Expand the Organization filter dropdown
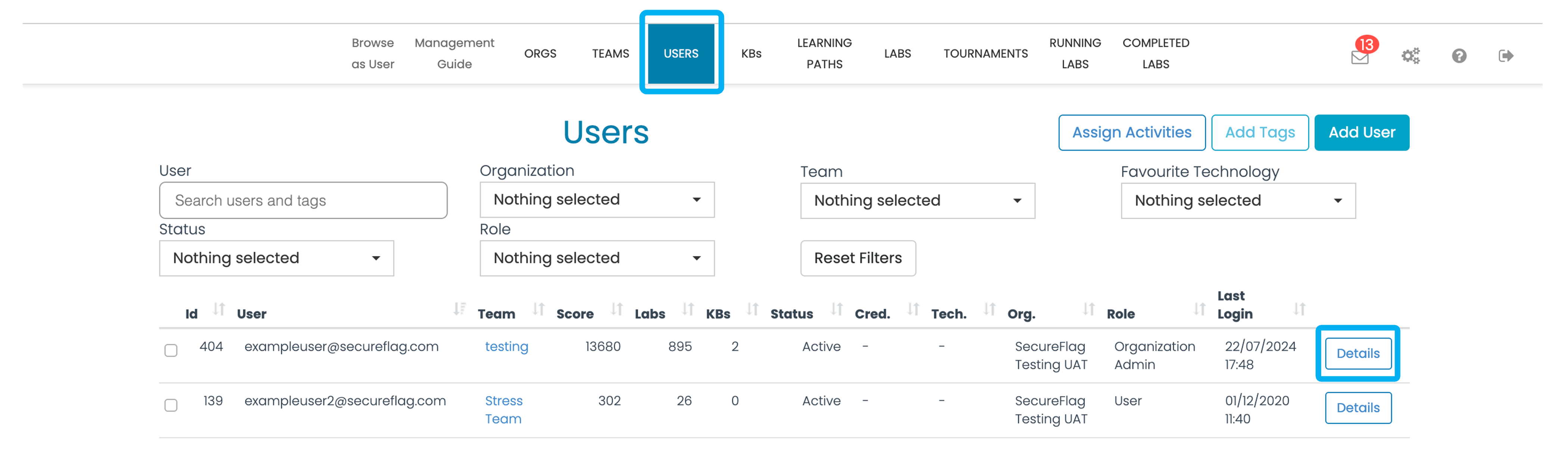 coord(597,199)
